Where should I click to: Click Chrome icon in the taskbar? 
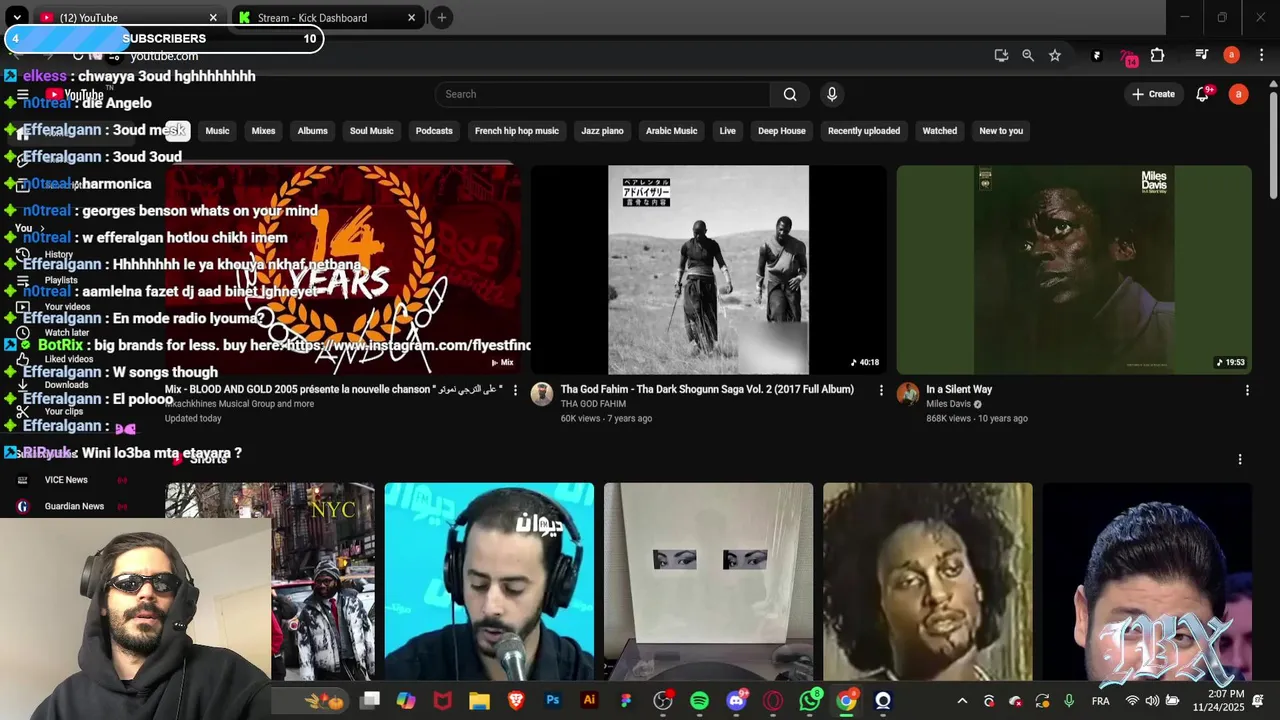click(x=846, y=701)
